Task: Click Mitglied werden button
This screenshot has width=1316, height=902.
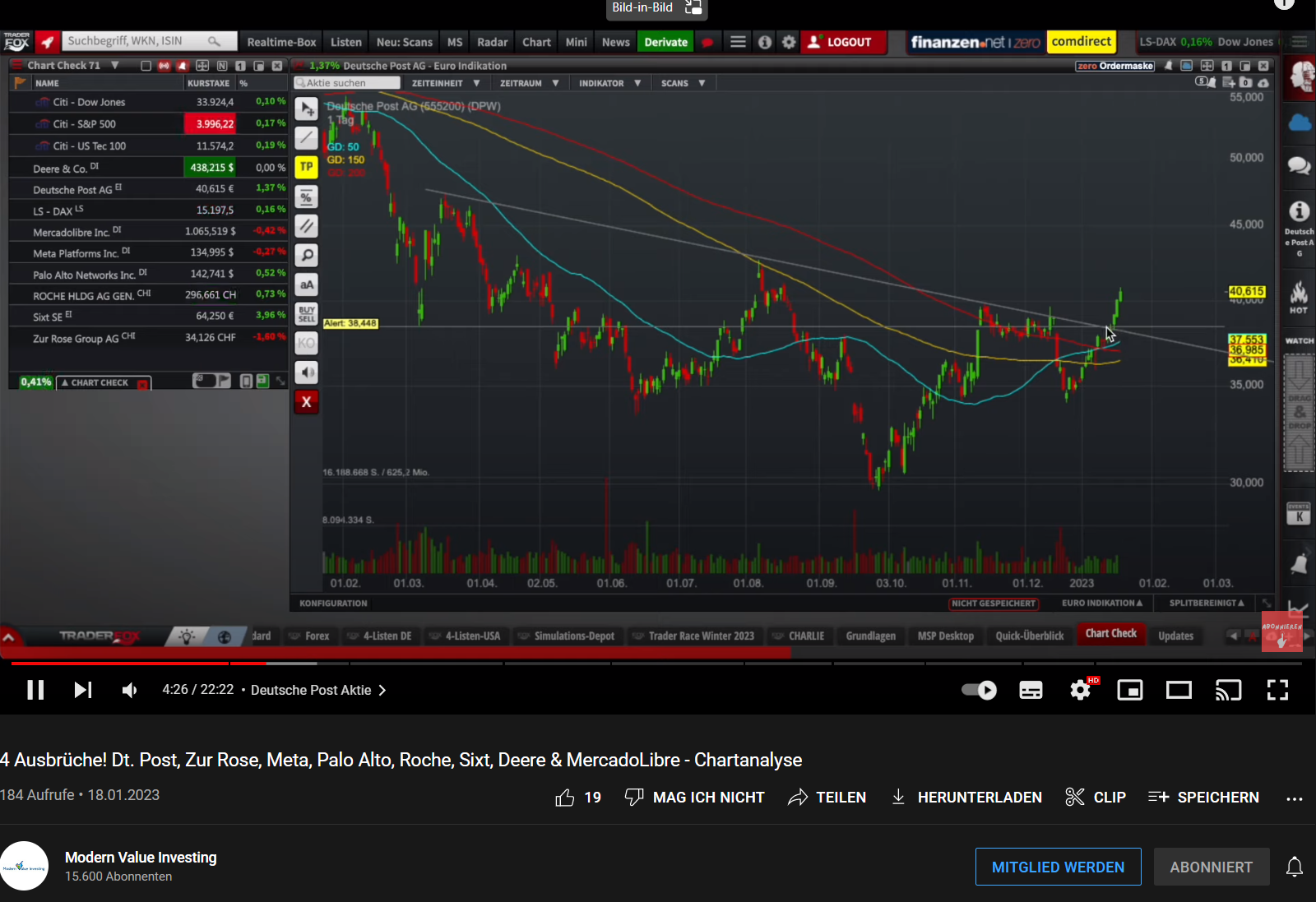Action: [x=1058, y=867]
